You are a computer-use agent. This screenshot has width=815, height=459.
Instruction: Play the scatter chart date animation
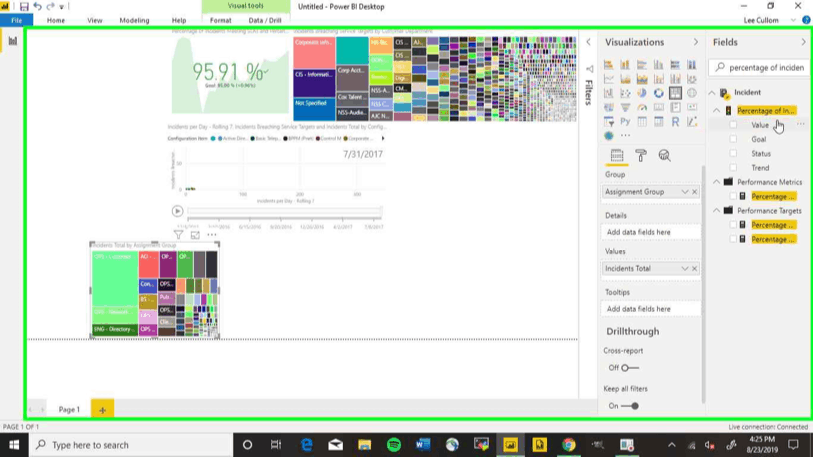coord(177,211)
